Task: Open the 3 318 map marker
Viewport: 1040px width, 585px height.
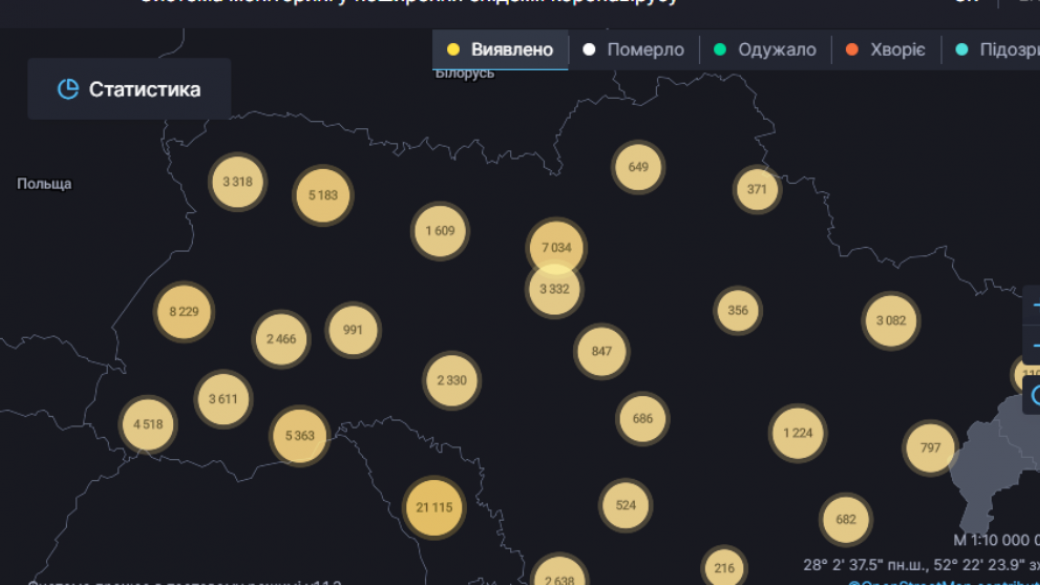Action: 238,182
